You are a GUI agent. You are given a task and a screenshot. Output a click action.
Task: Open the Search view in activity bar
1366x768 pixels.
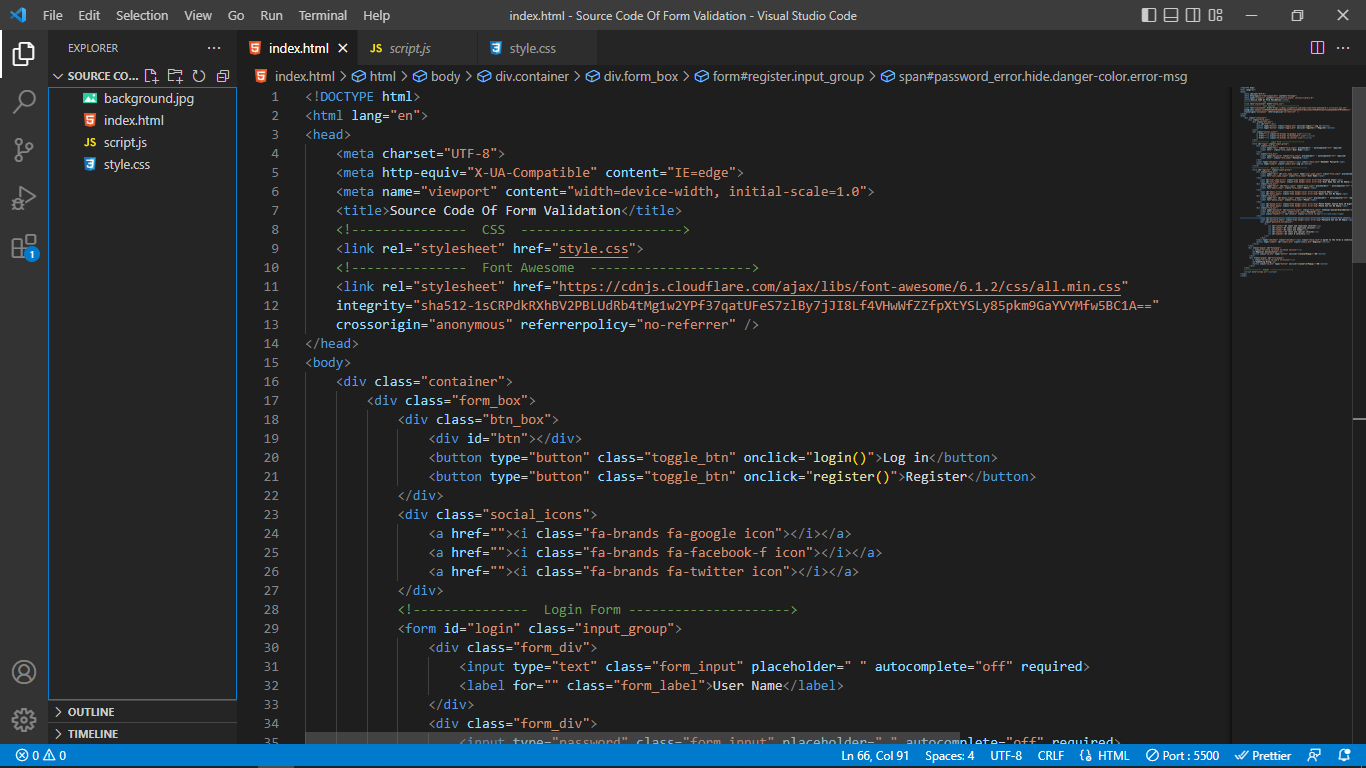point(24,102)
